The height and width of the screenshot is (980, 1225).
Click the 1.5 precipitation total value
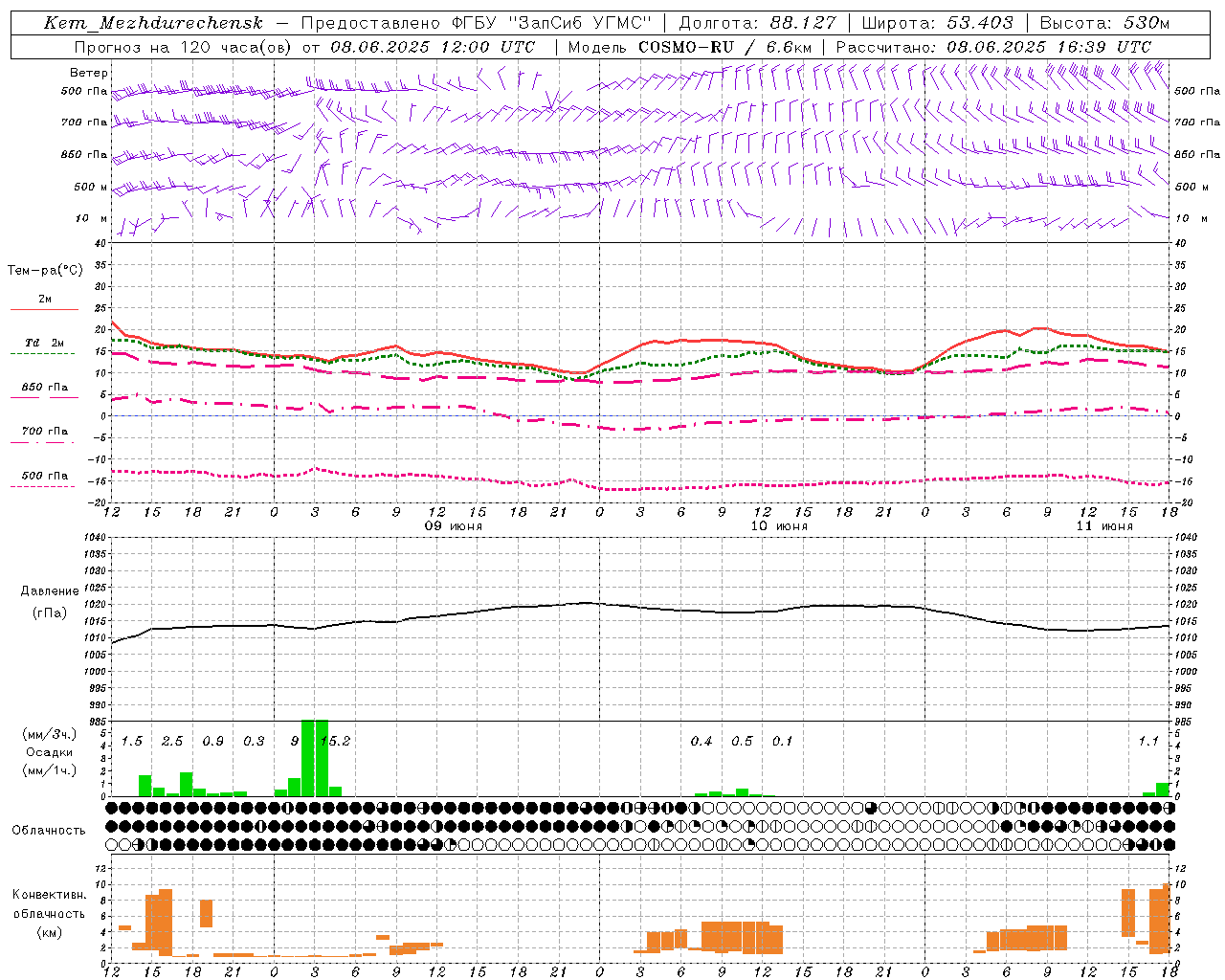(x=132, y=741)
